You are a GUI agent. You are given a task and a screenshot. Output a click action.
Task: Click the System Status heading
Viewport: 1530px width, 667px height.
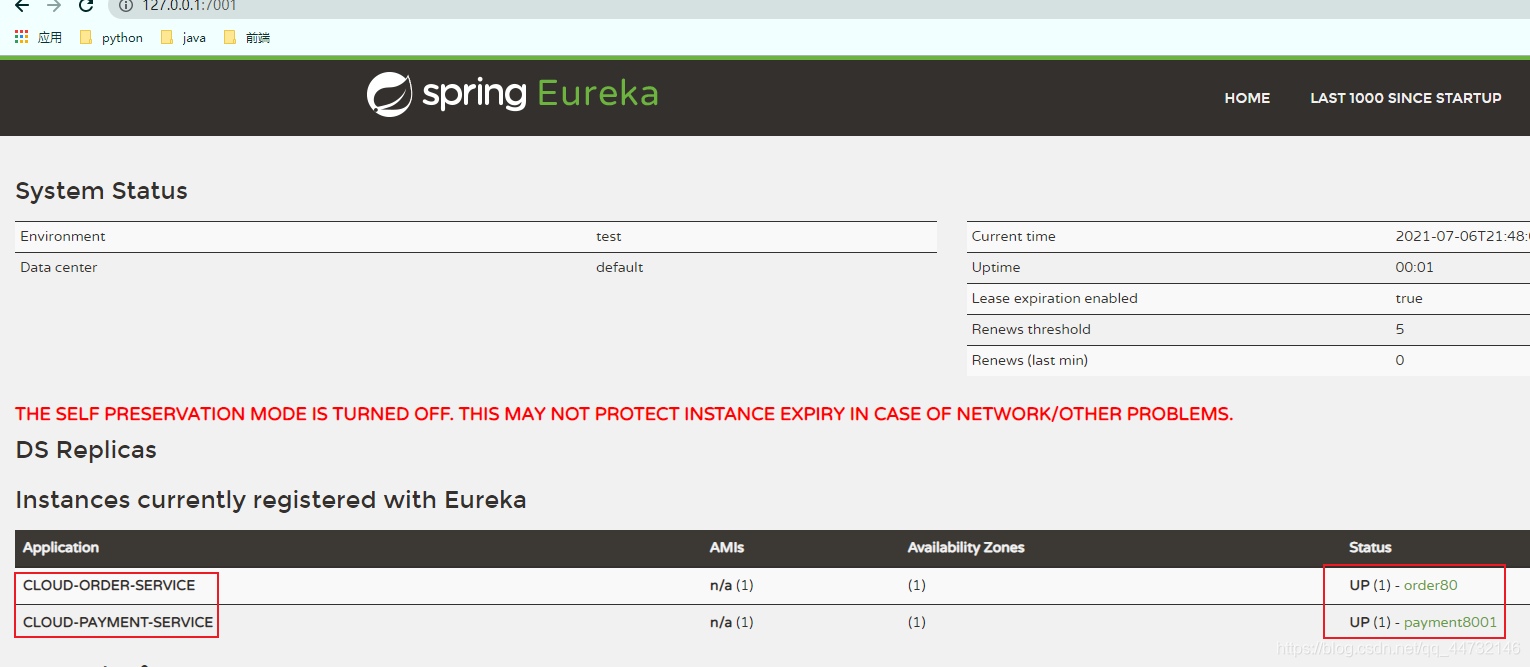tap(102, 191)
